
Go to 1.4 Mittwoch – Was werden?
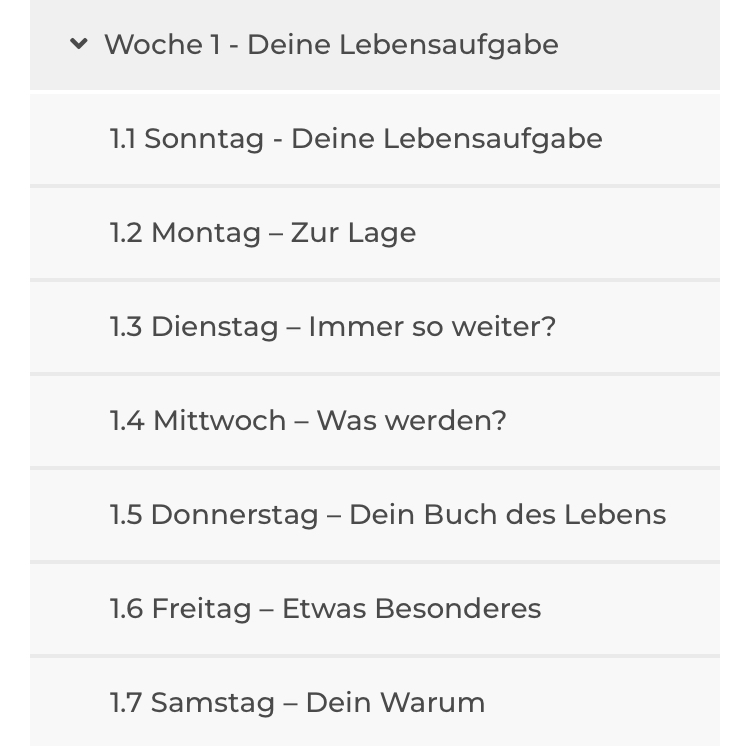point(308,420)
